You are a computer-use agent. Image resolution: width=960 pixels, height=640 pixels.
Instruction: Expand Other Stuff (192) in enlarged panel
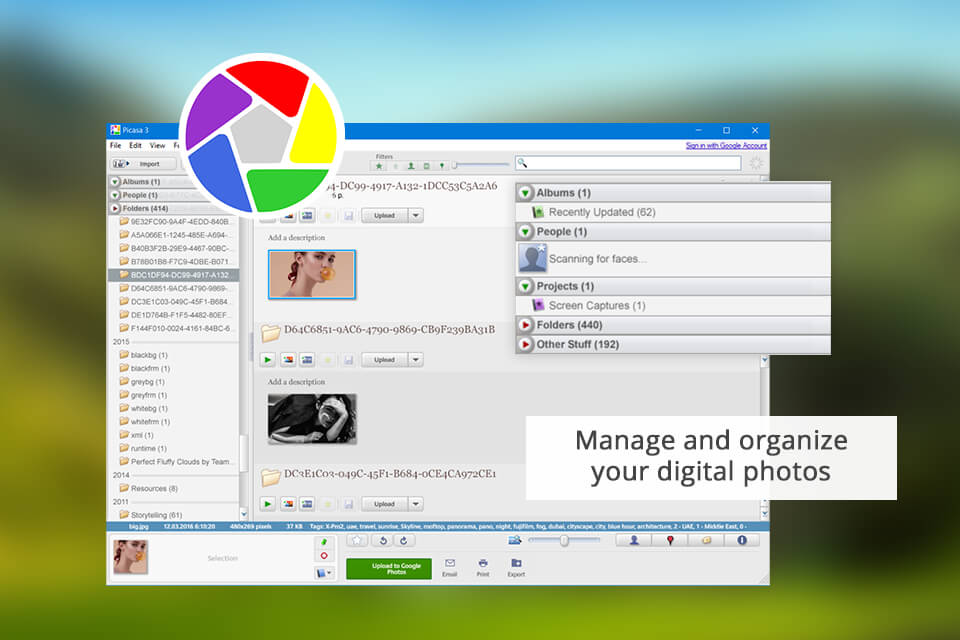[x=525, y=345]
